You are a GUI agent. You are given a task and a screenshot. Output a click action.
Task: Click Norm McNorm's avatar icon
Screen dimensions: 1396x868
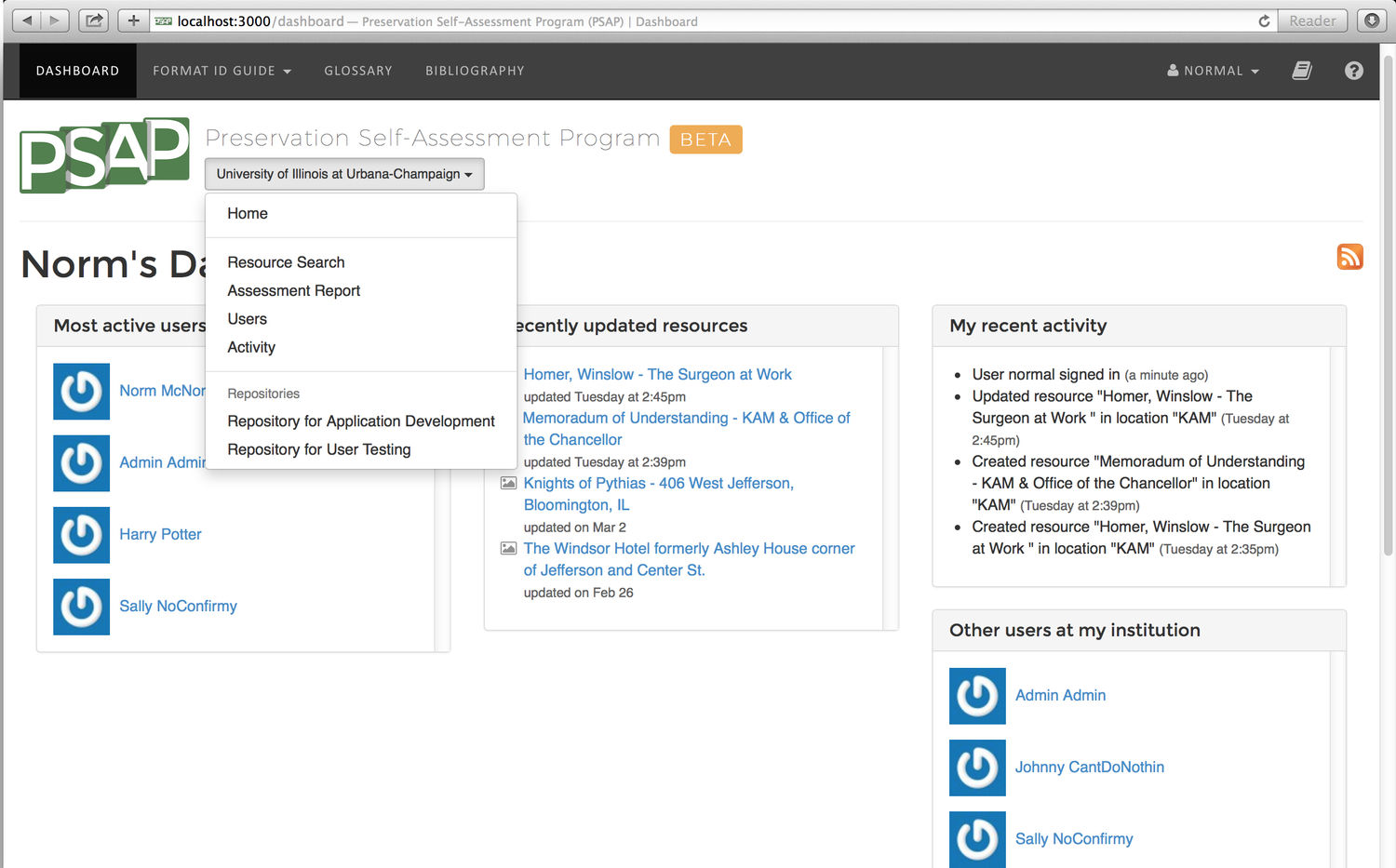81,392
